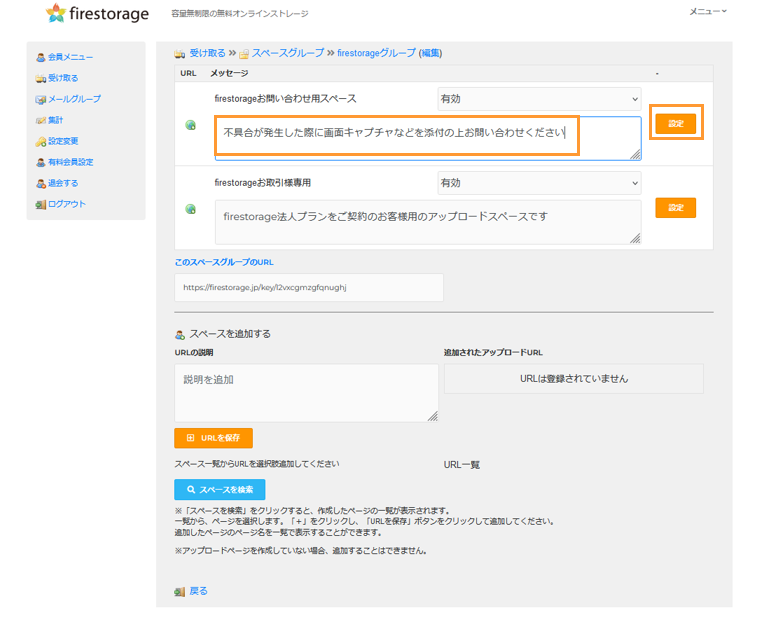
Task: Click the メールグループ sidebar icon
Action: pos(41,100)
